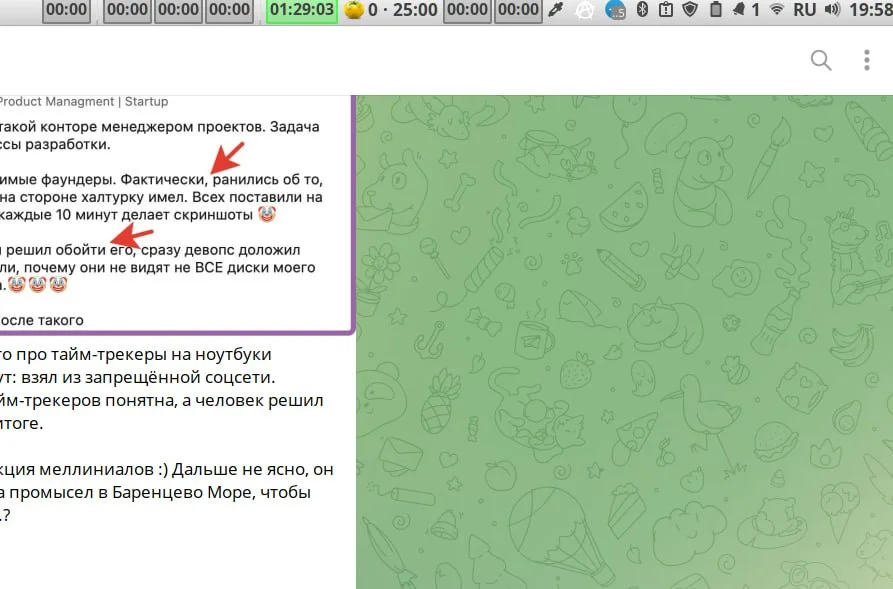This screenshot has height=589, width=893.
Task: Click the clown emoji after 'делает скриншоты'
Action: pyautogui.click(x=267, y=215)
